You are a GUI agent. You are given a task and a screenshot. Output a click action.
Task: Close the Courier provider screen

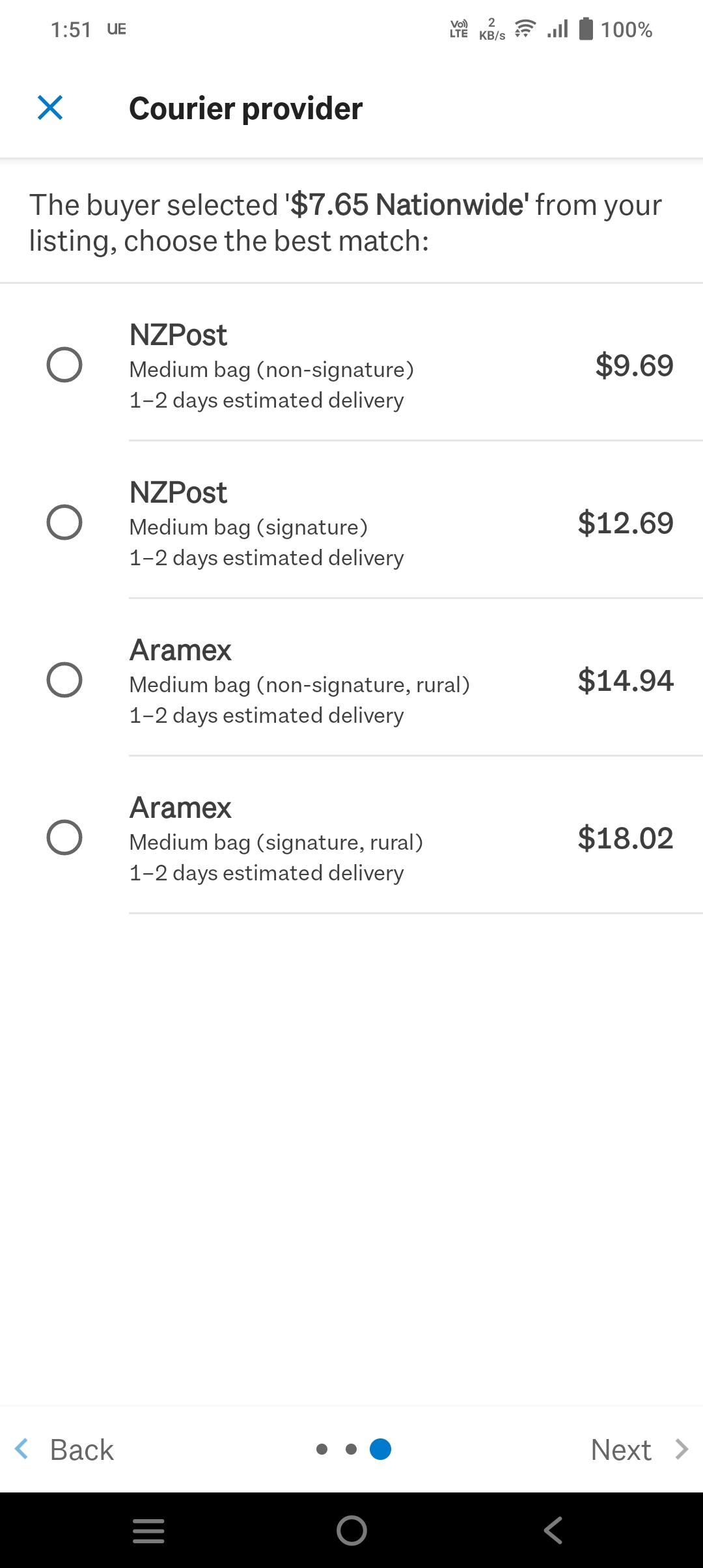tap(50, 107)
